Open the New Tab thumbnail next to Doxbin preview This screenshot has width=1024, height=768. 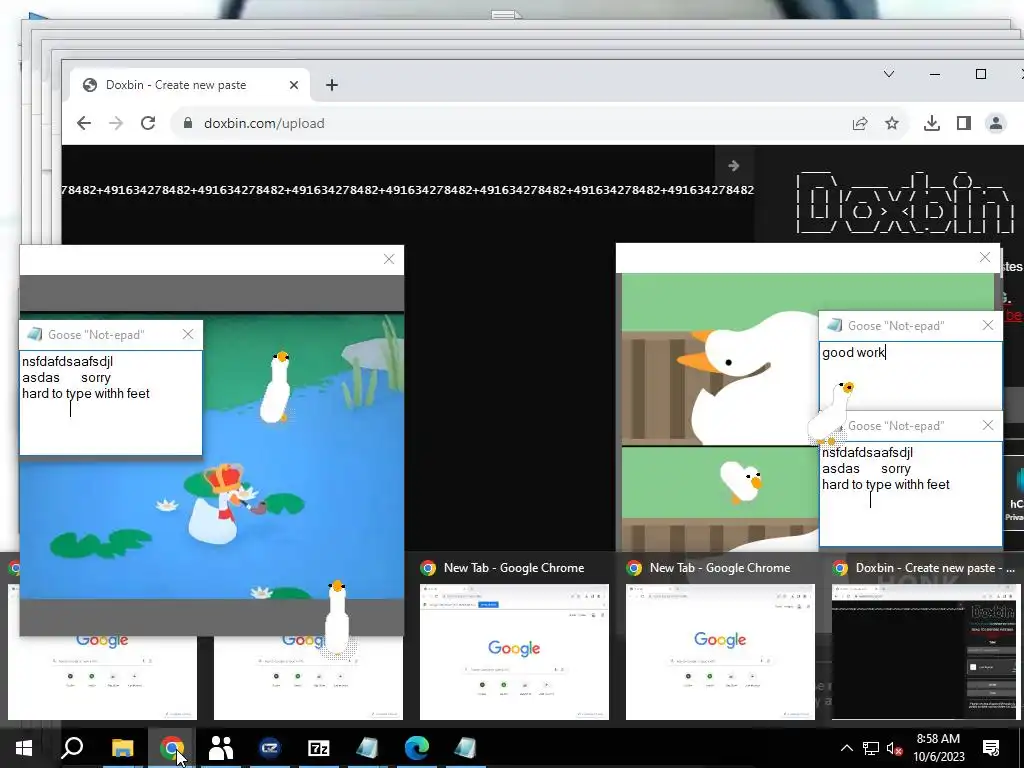coord(720,651)
